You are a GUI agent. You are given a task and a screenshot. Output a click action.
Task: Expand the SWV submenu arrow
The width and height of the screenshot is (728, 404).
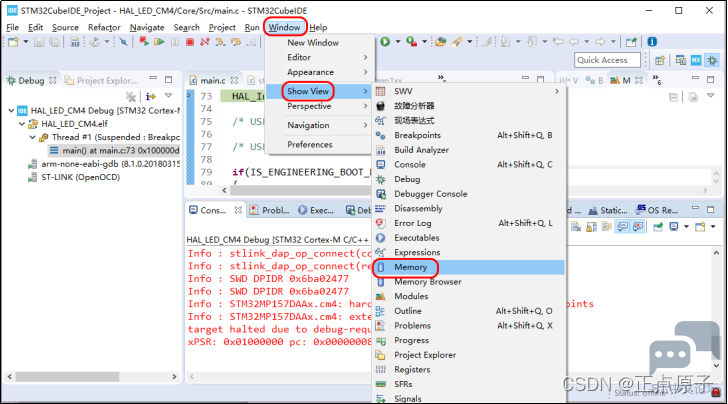coord(557,91)
